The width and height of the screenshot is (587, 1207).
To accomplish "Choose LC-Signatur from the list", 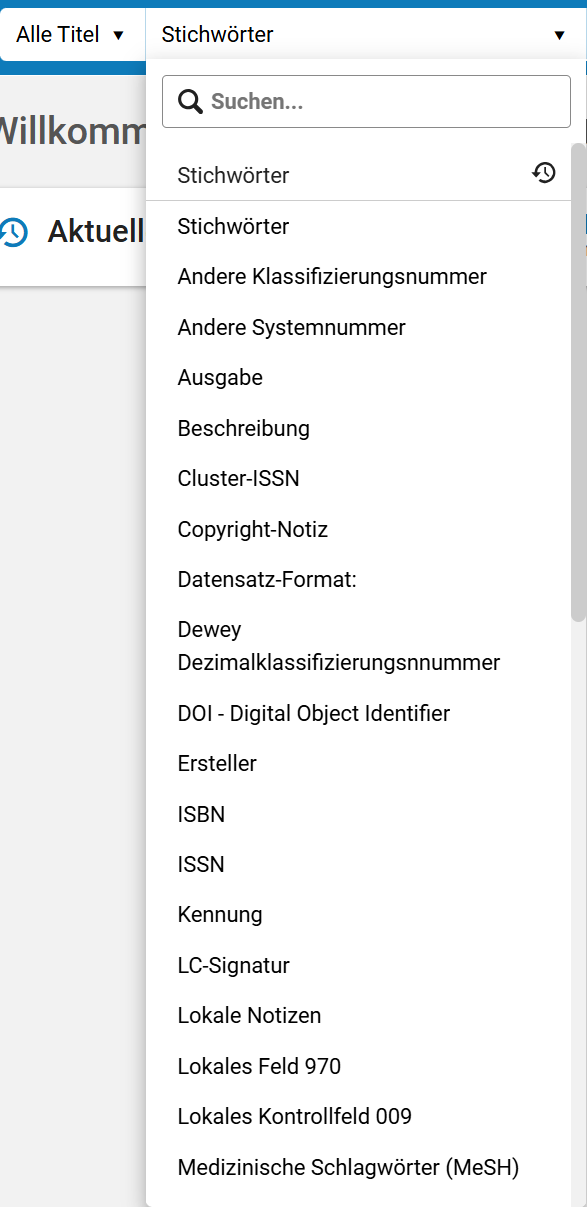I will pyautogui.click(x=358, y=965).
